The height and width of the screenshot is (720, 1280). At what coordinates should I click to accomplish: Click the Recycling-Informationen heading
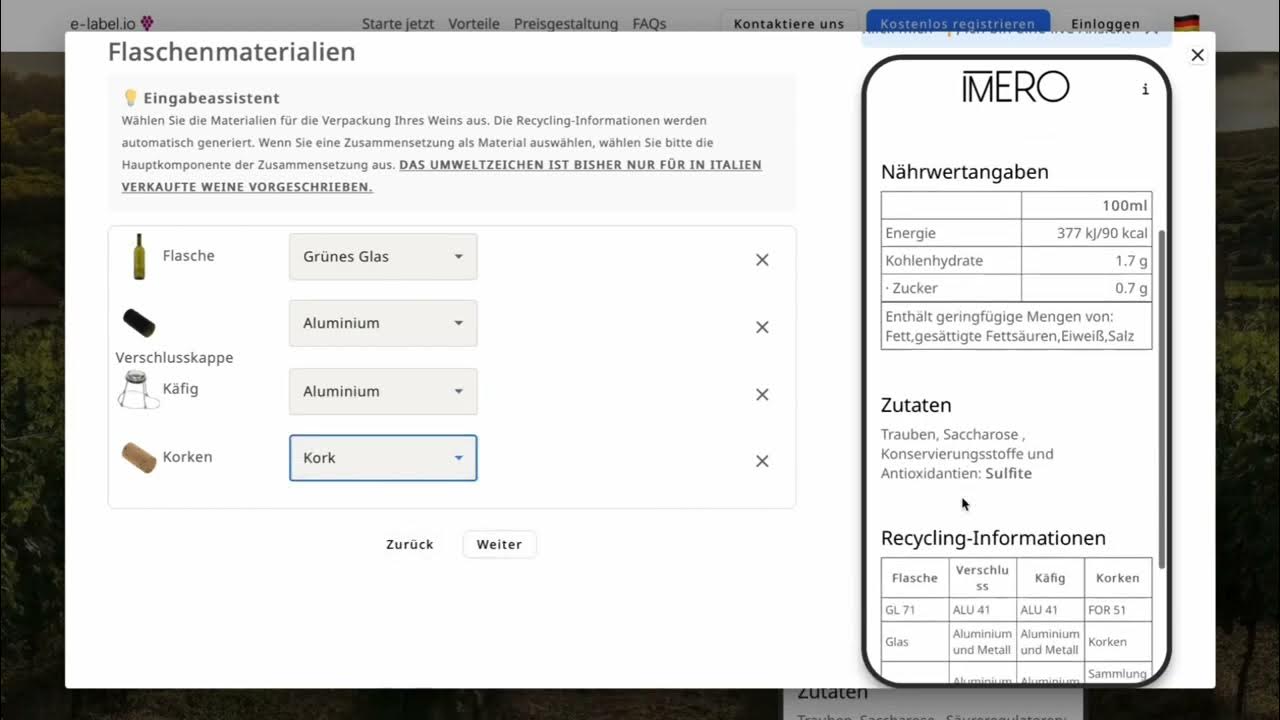click(x=993, y=538)
